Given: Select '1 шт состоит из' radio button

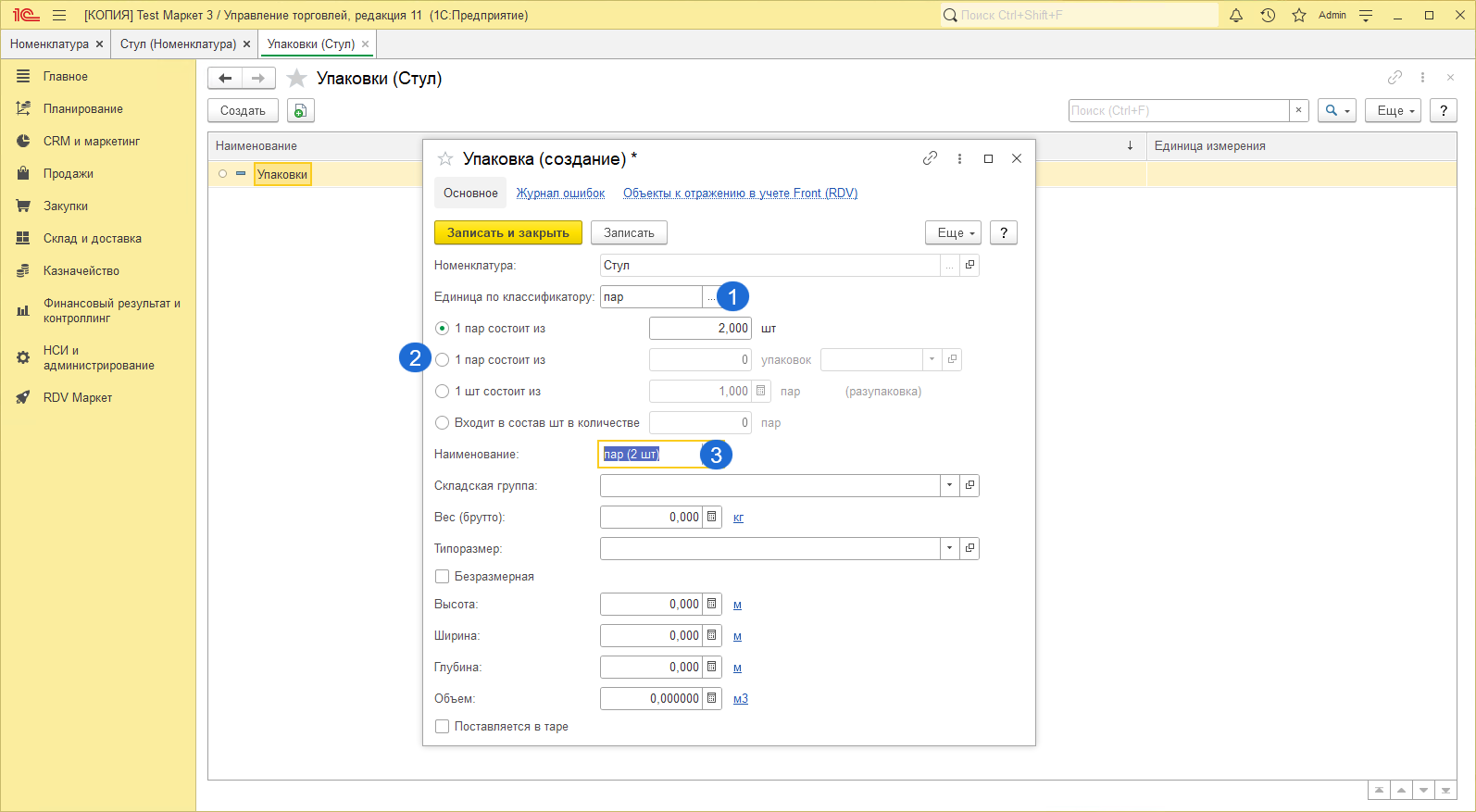Looking at the screenshot, I should 443,392.
